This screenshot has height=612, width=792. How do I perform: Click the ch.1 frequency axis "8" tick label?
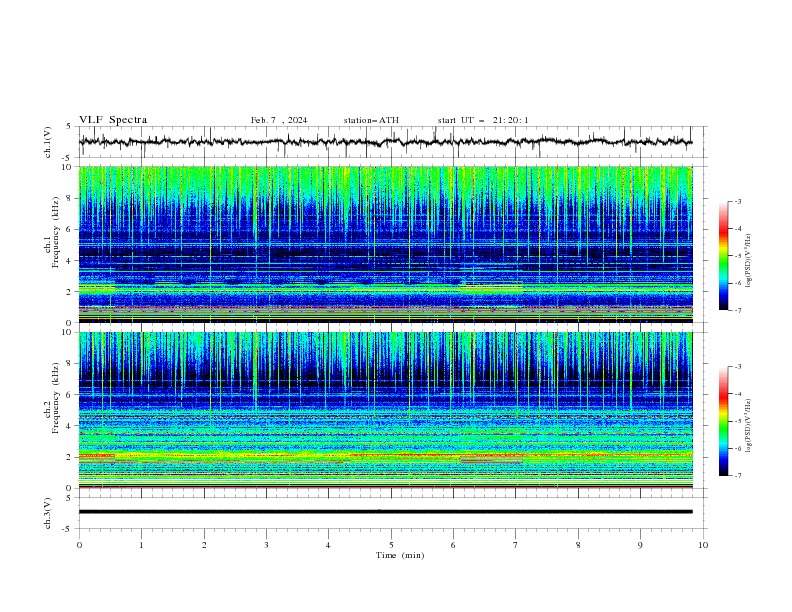(x=70, y=198)
